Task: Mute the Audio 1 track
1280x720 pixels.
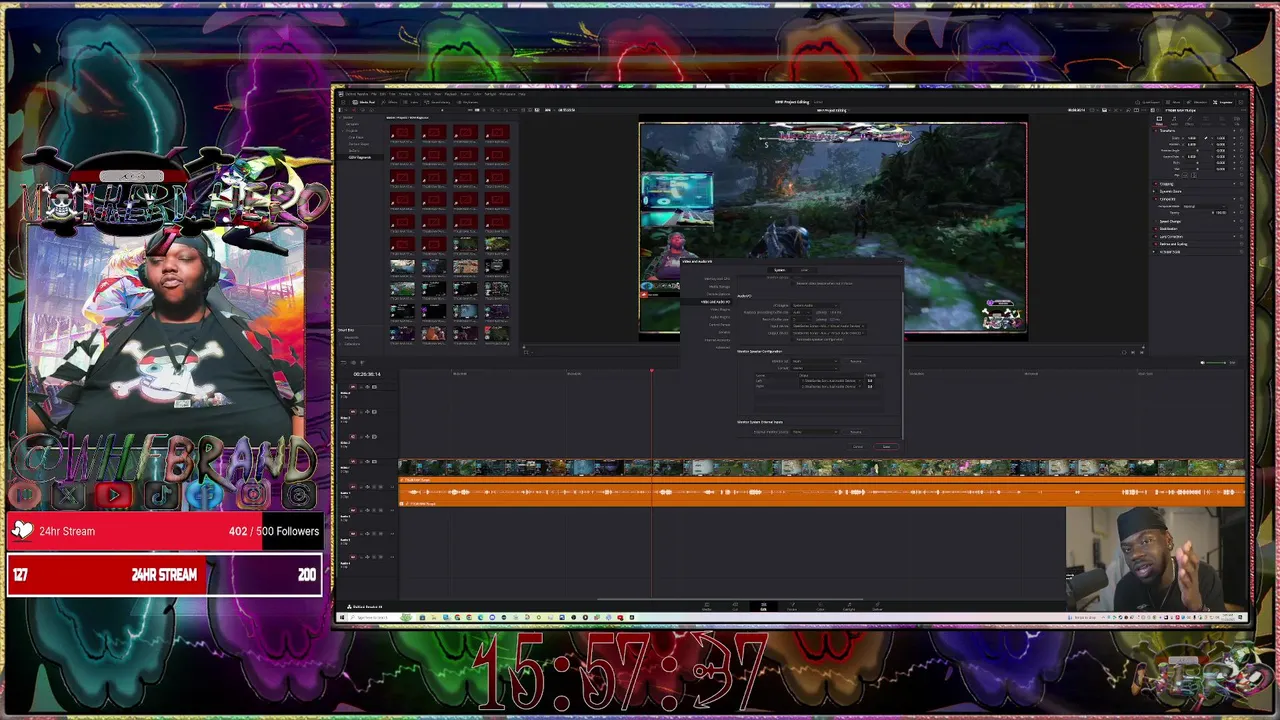Action: tap(381, 487)
